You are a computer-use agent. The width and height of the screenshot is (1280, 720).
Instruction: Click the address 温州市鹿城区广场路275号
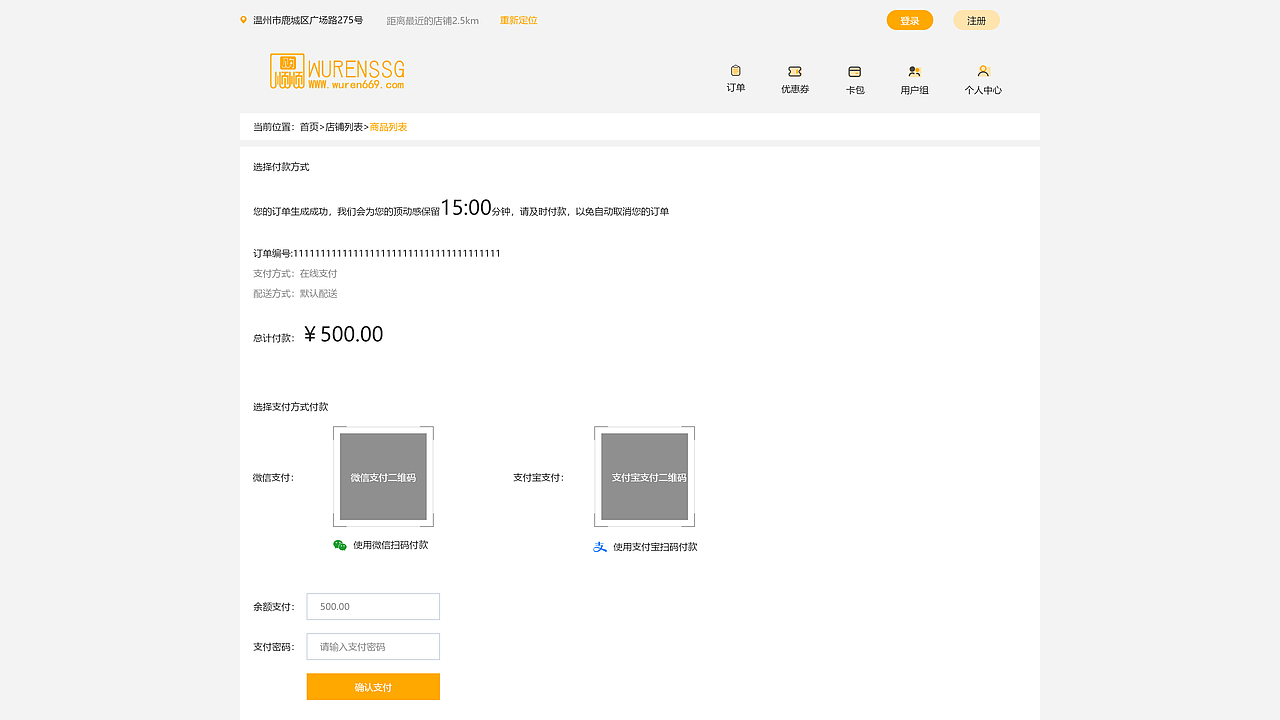(308, 20)
